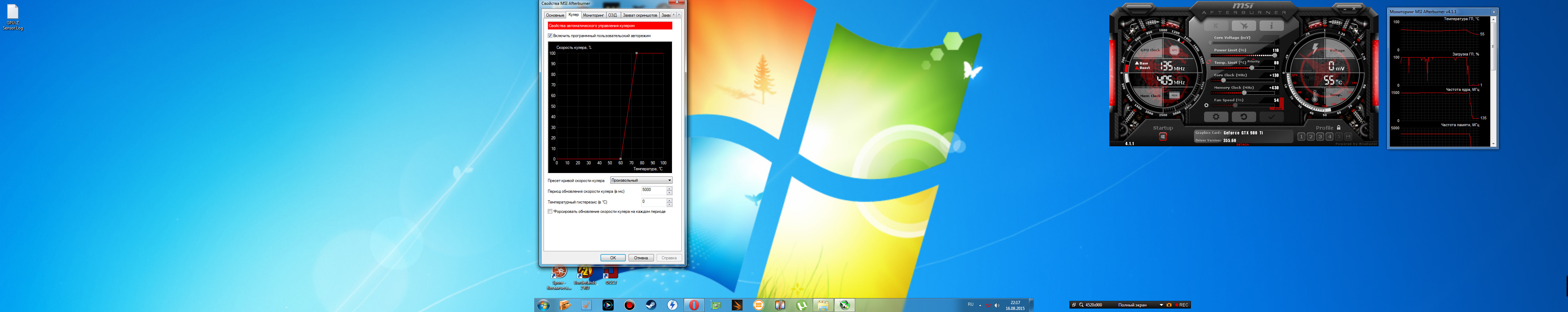Click the GPU chip icon on gauge
This screenshot has width=1568, height=312.
tap(1174, 50)
